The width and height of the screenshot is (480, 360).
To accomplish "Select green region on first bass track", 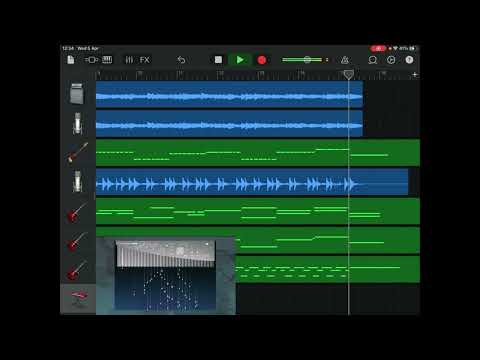I will pyautogui.click(x=258, y=211).
